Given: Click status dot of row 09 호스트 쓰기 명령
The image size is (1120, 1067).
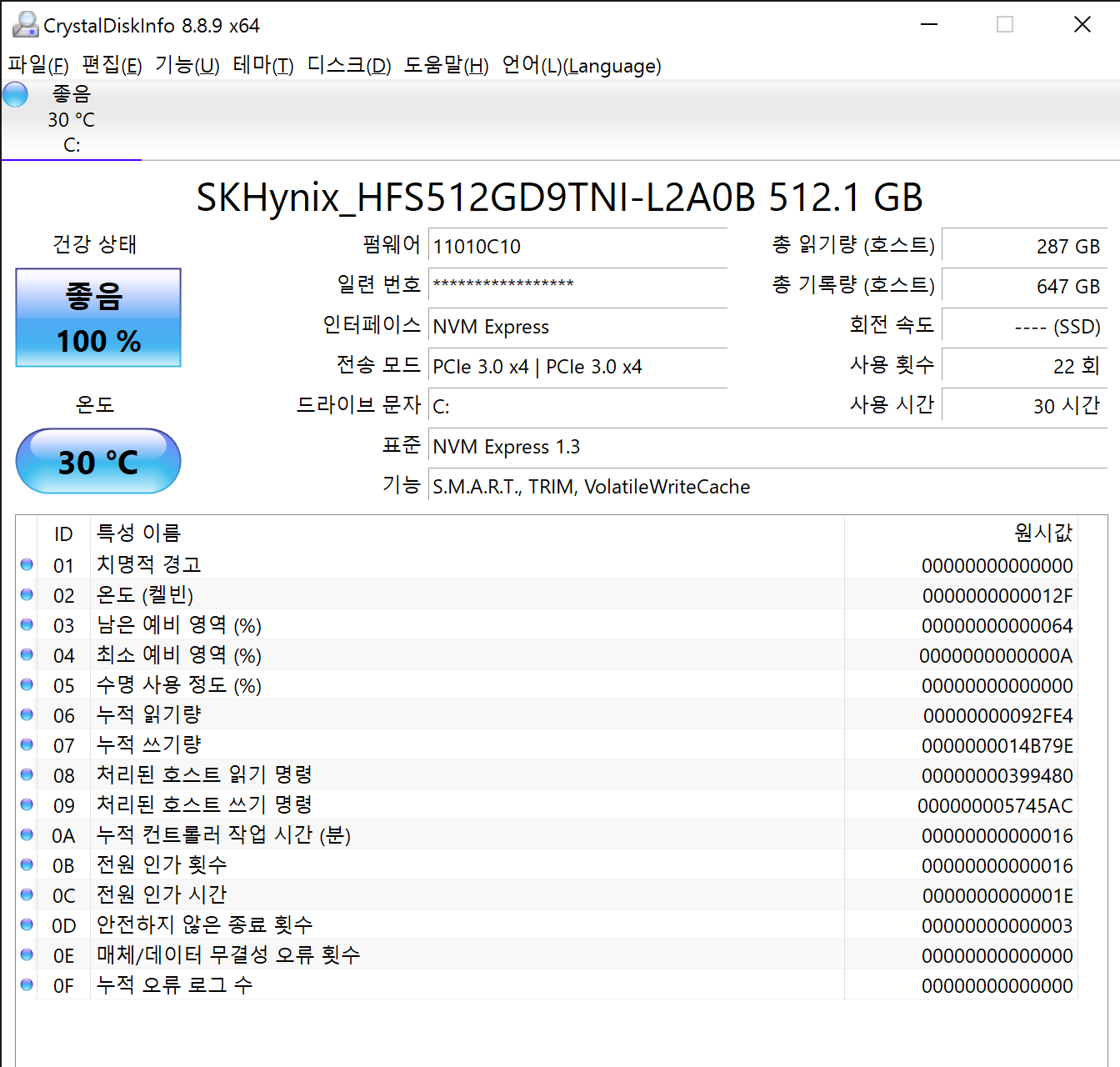Looking at the screenshot, I should coord(27,804).
